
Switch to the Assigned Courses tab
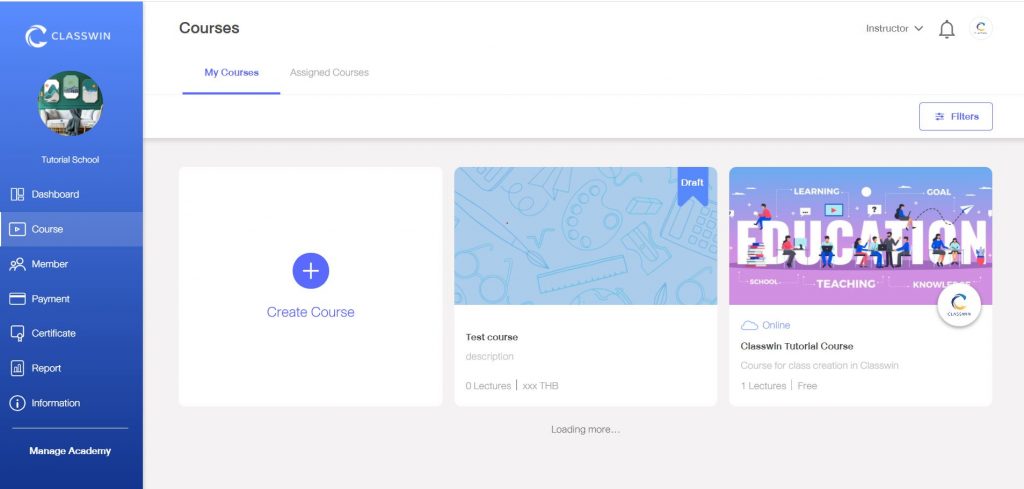[329, 73]
